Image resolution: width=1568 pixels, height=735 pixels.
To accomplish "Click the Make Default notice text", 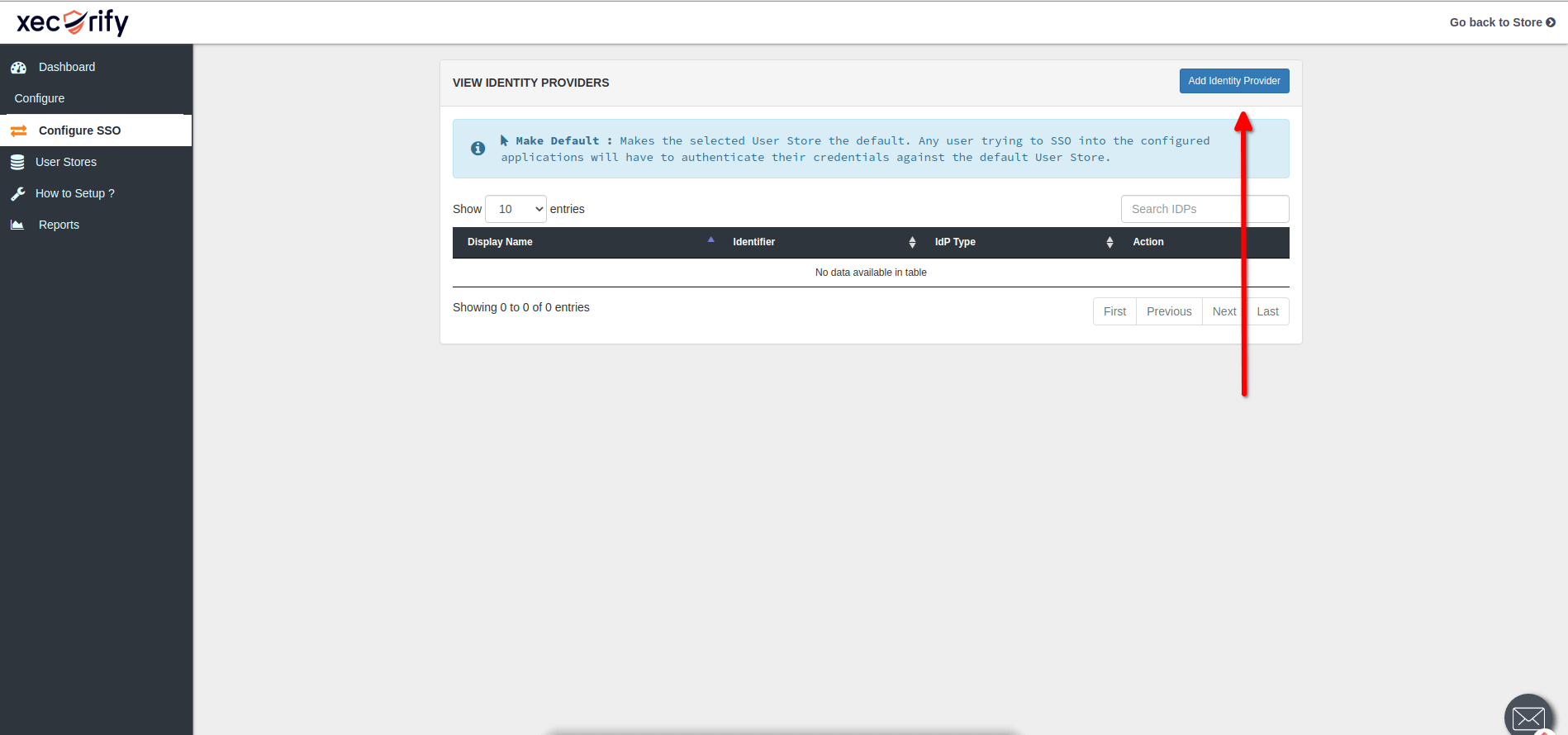I will (x=855, y=149).
